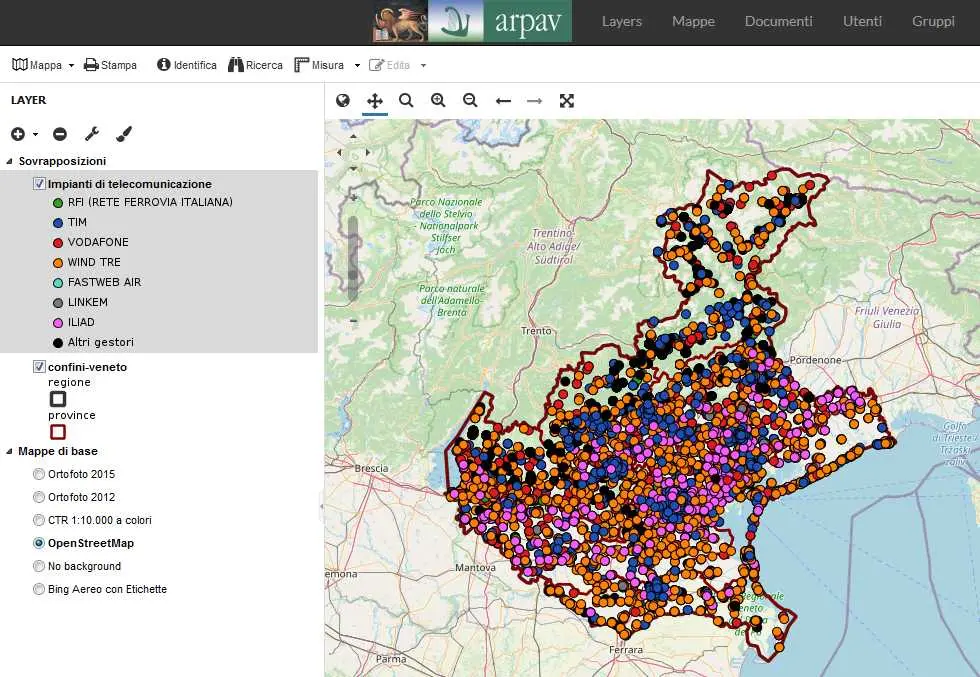
Task: Toggle confini-veneto layer checkbox
Action: coord(40,367)
